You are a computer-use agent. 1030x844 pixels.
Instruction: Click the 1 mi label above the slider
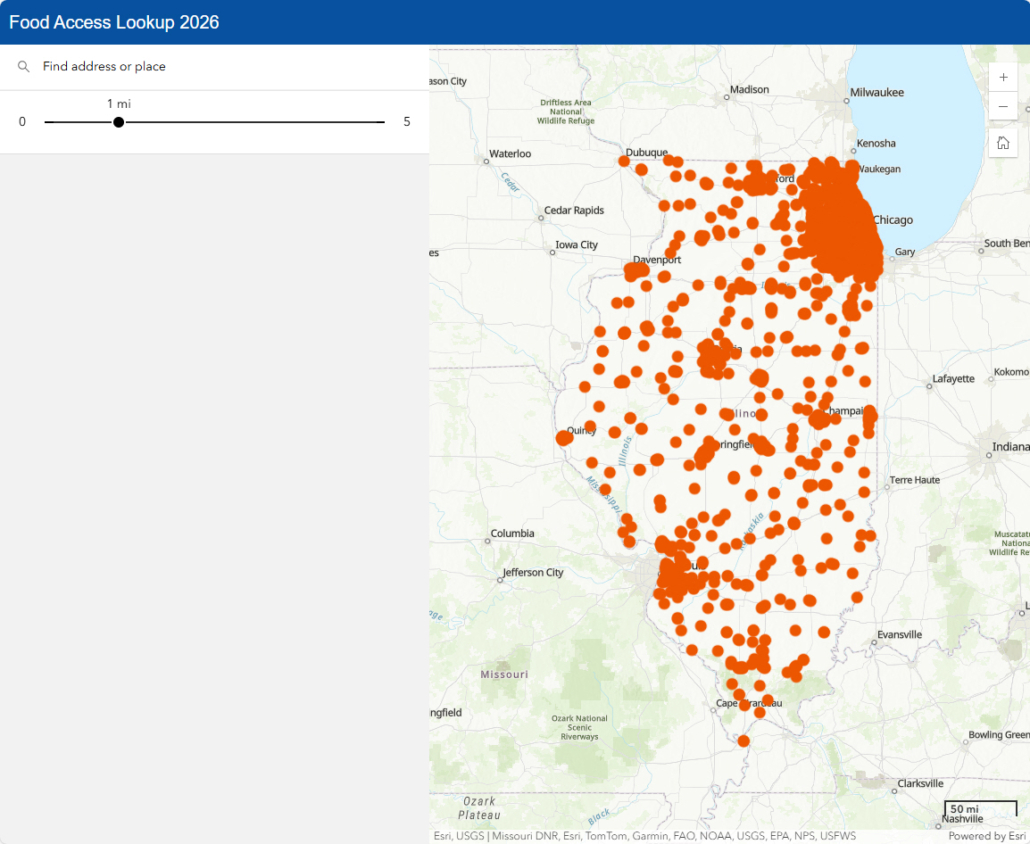(118, 103)
